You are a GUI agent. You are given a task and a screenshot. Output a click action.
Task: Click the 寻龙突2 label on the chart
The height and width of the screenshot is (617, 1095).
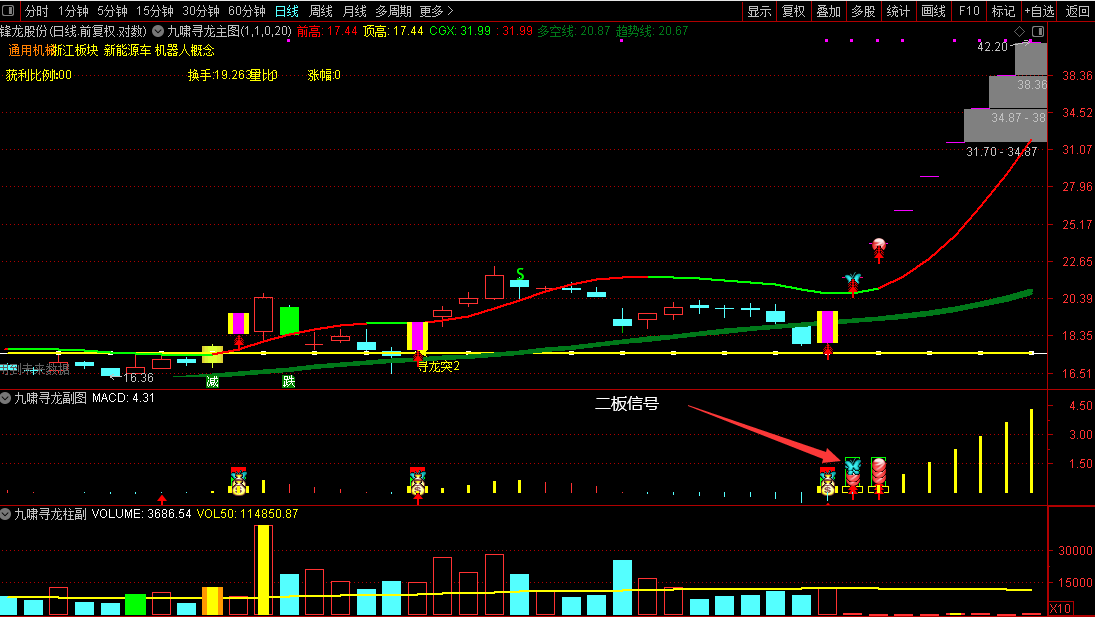(439, 366)
